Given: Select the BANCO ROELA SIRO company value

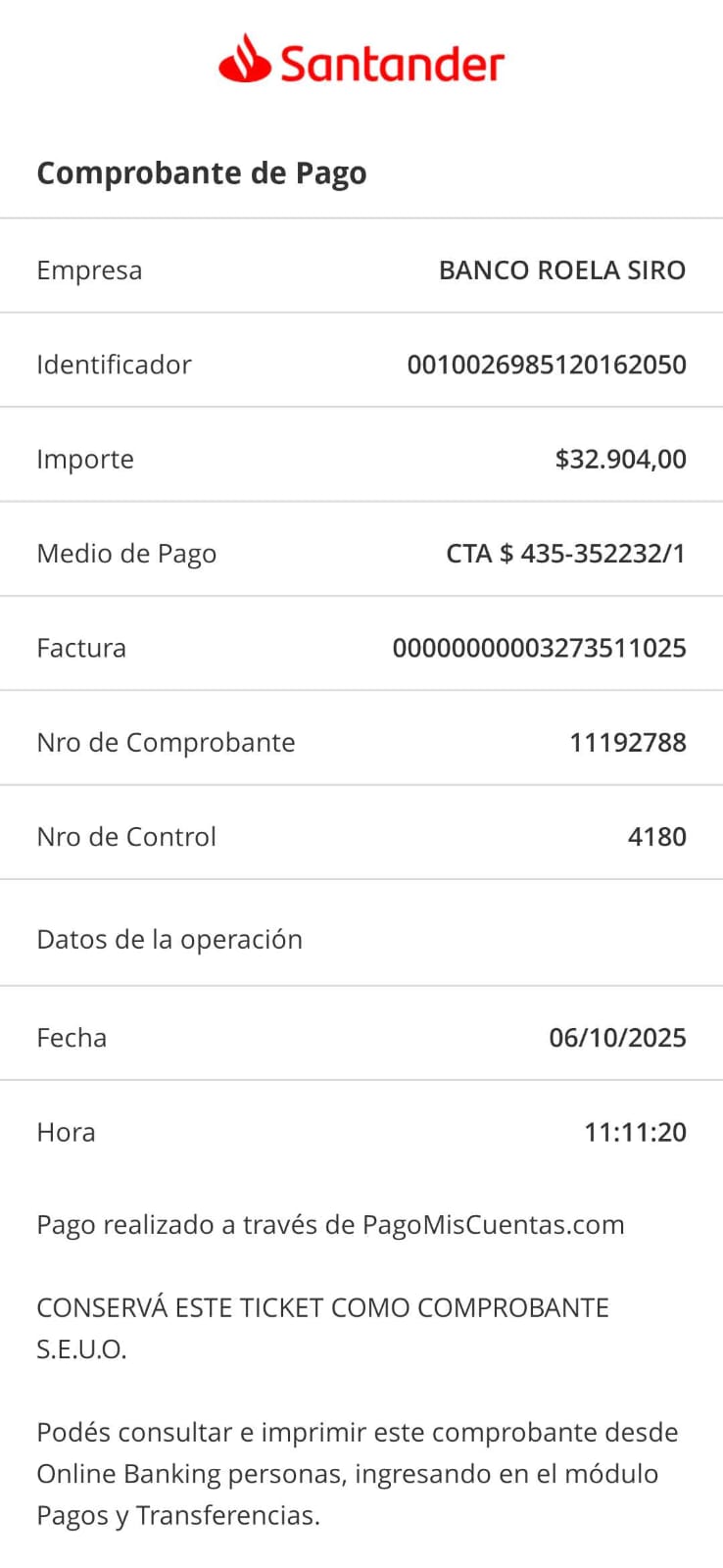Looking at the screenshot, I should click(561, 270).
